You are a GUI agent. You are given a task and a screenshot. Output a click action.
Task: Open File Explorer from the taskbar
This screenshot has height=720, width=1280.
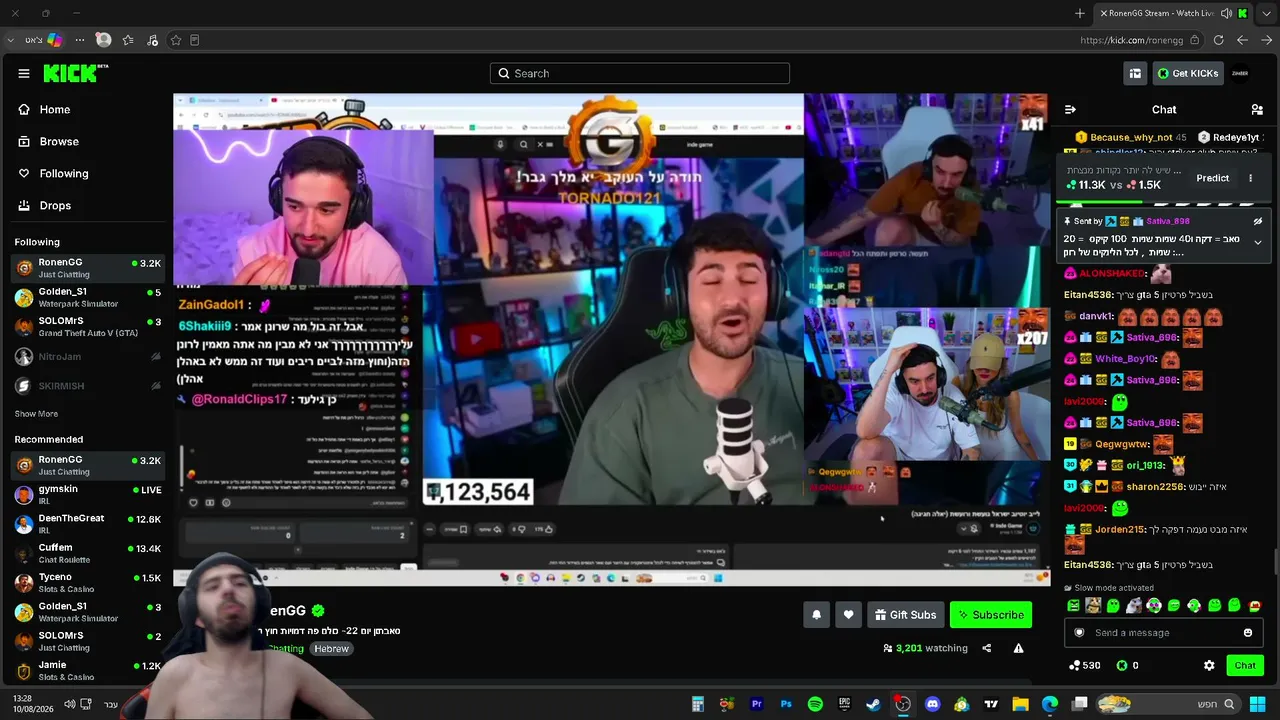click(x=1020, y=705)
